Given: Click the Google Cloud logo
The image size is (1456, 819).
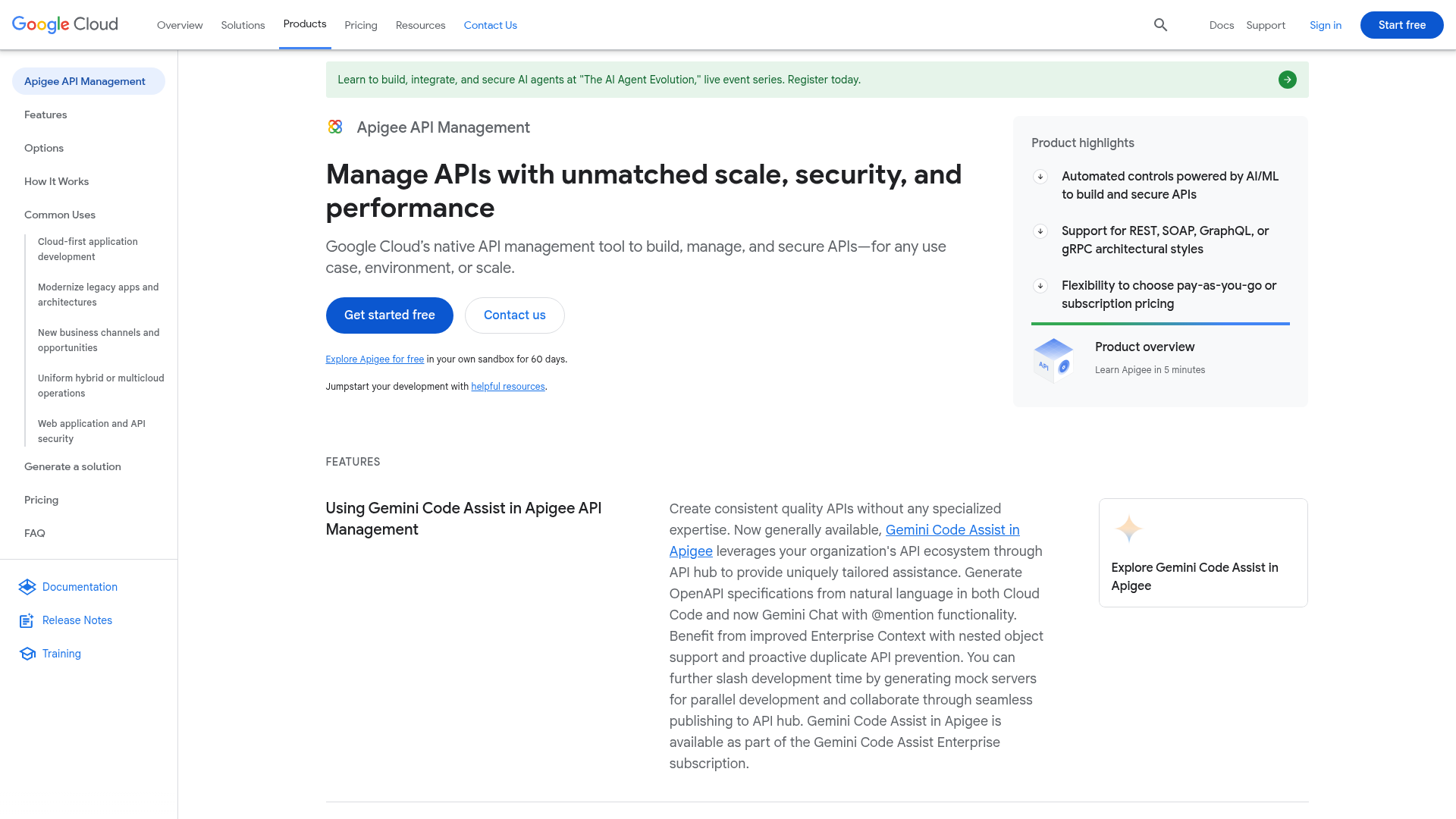Looking at the screenshot, I should [x=64, y=24].
